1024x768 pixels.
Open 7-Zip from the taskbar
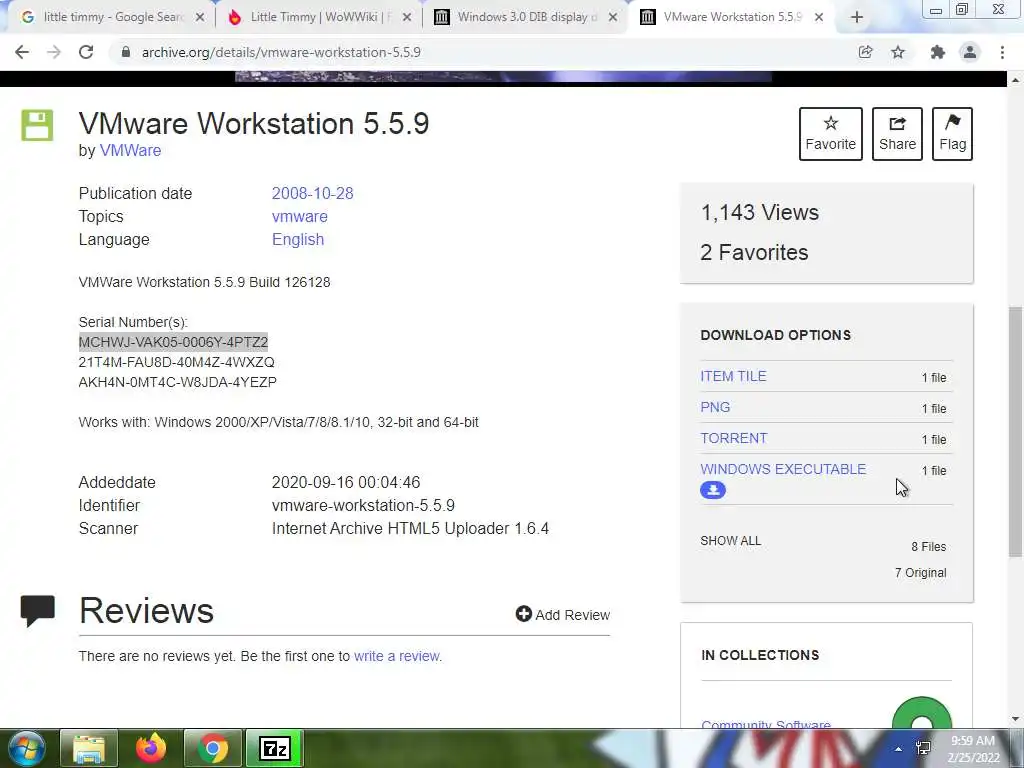click(x=275, y=748)
